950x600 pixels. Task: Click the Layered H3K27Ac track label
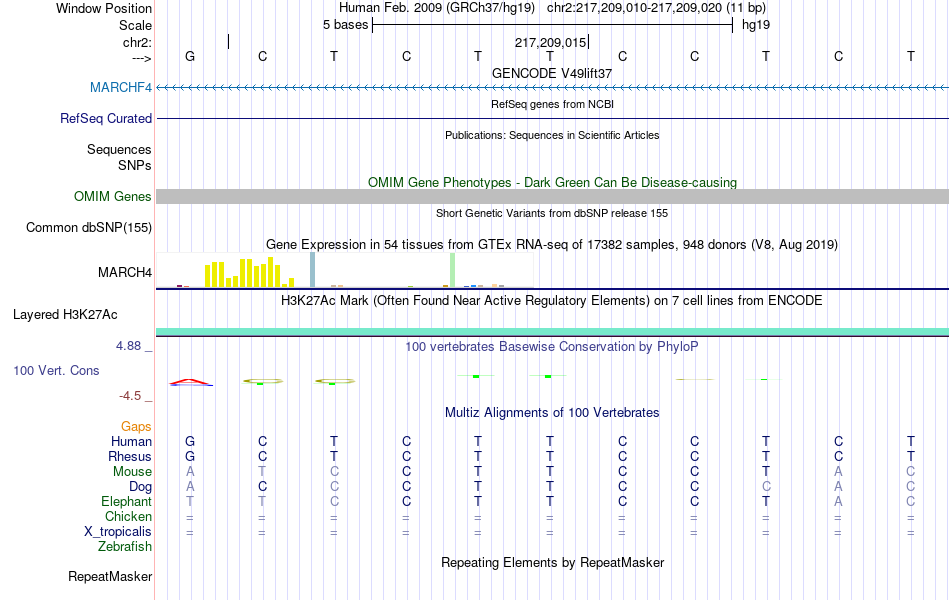click(x=65, y=315)
